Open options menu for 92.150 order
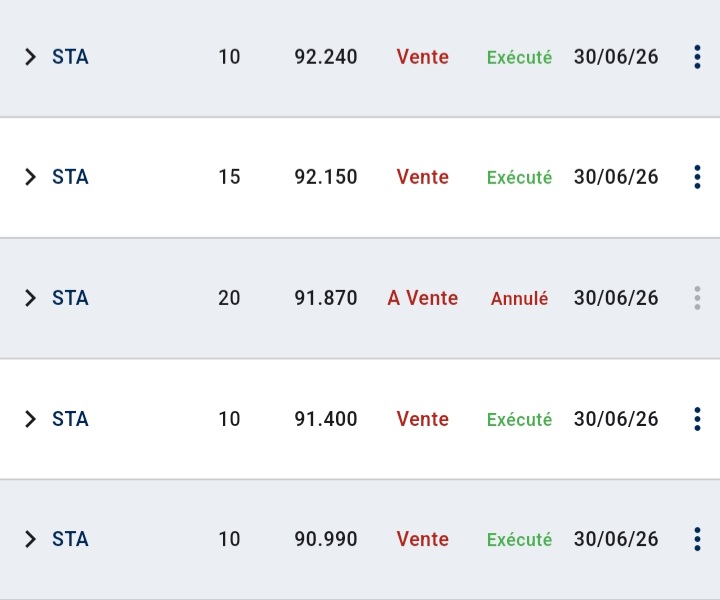This screenshot has height=600, width=720. 697,177
